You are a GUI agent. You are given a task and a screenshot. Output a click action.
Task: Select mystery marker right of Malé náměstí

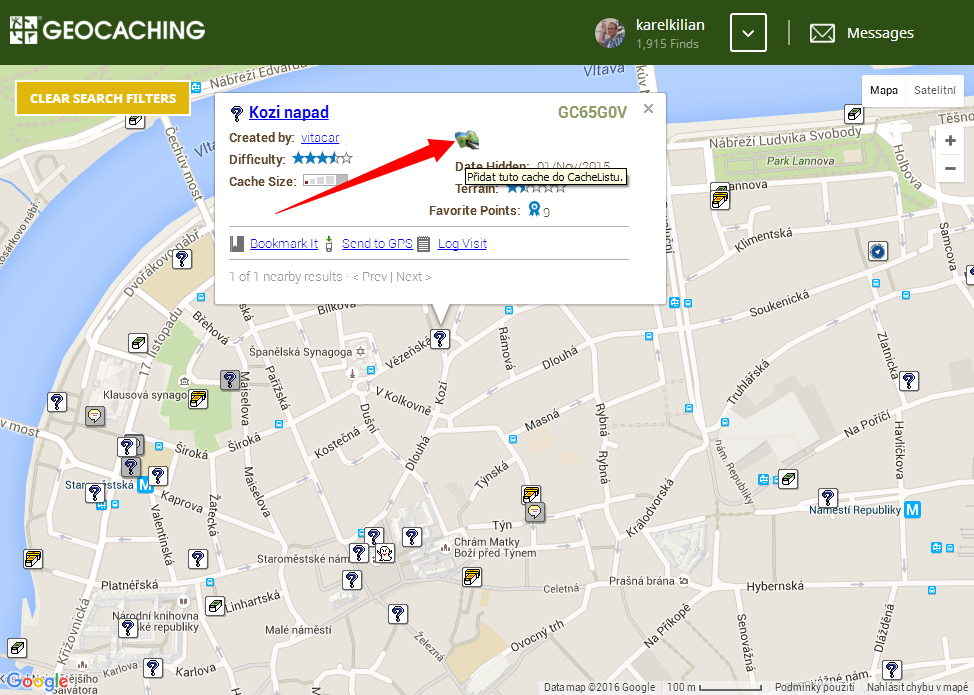[398, 614]
